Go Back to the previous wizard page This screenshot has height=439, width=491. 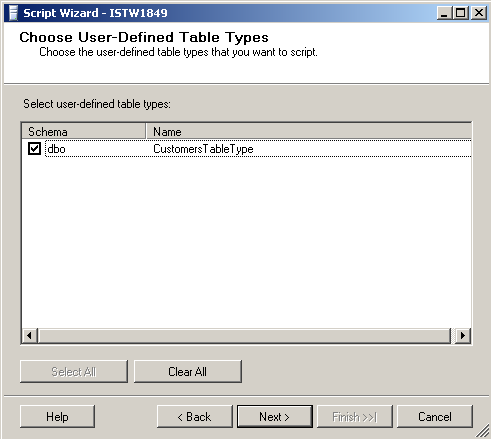point(195,417)
